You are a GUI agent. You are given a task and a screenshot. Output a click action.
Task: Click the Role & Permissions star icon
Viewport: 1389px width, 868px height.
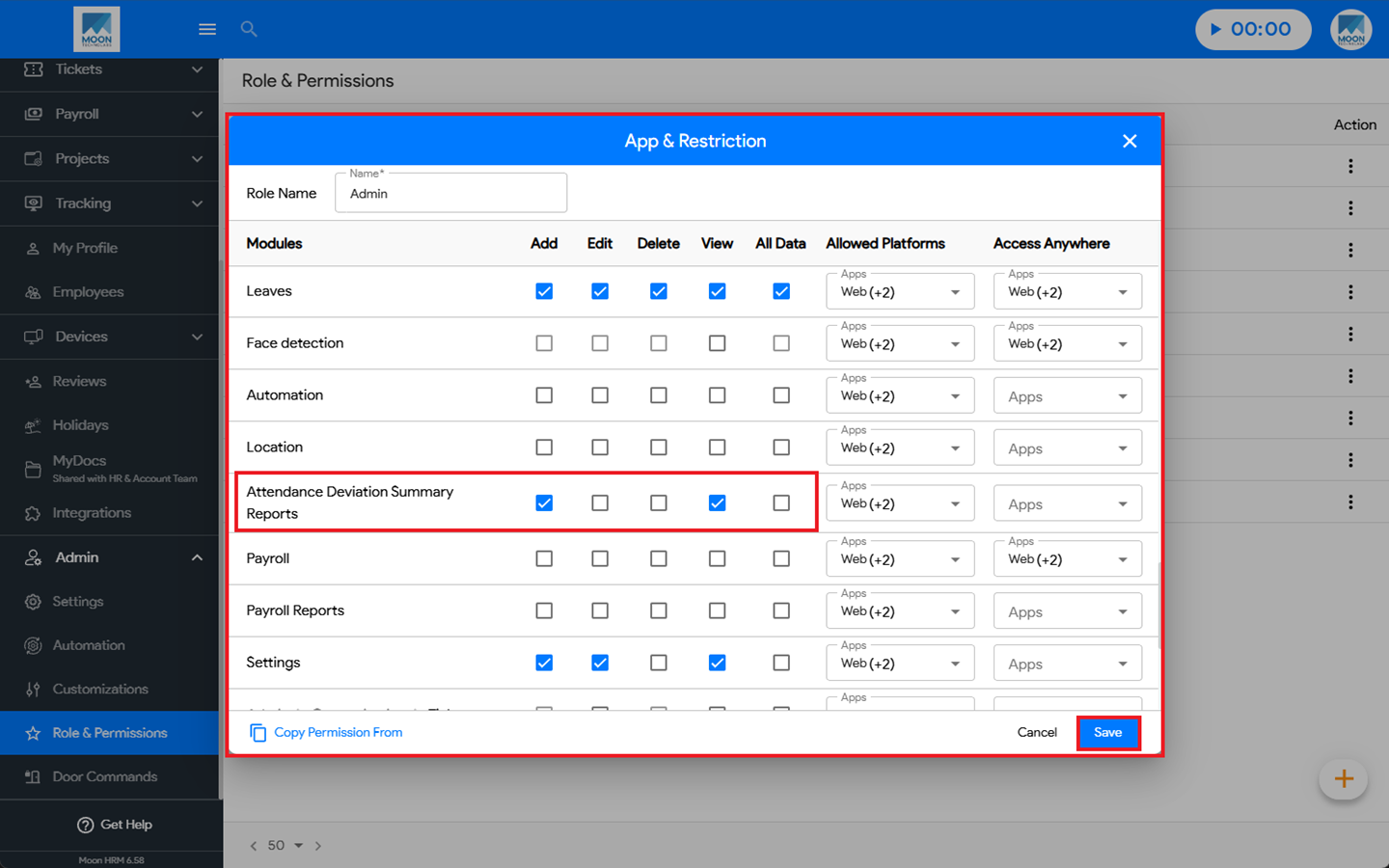pos(33,733)
